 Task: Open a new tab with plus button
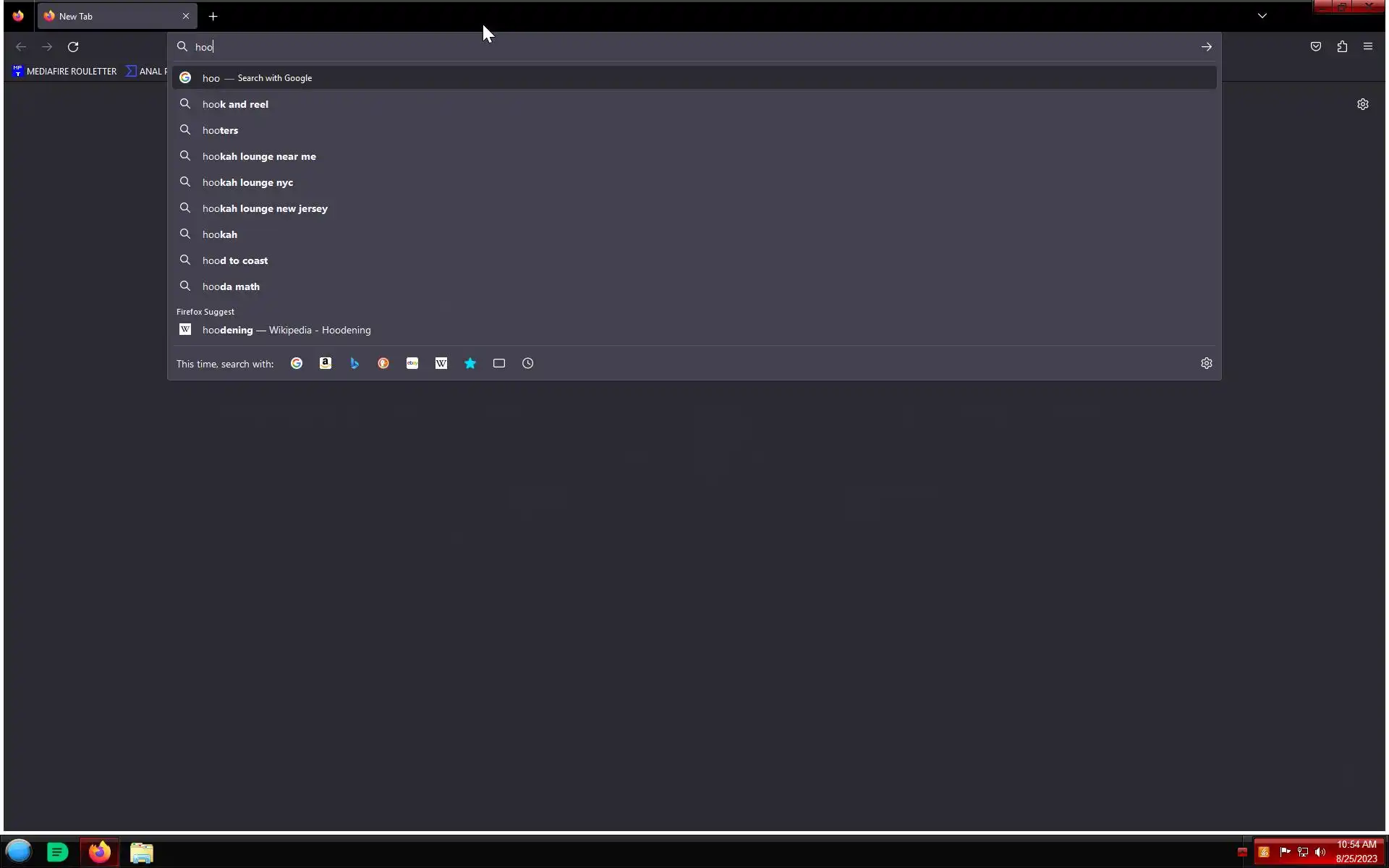click(213, 16)
